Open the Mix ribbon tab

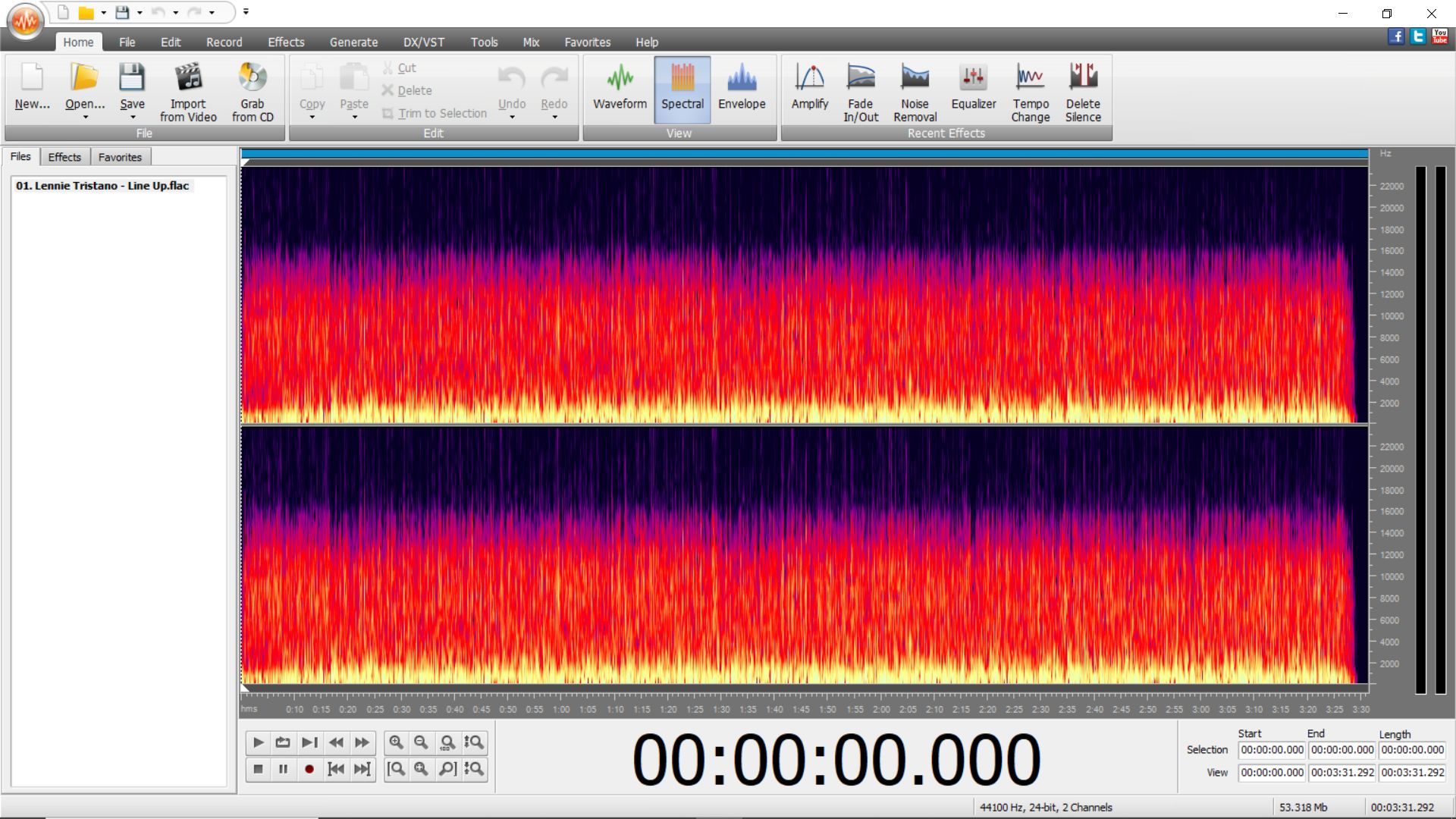pyautogui.click(x=531, y=42)
